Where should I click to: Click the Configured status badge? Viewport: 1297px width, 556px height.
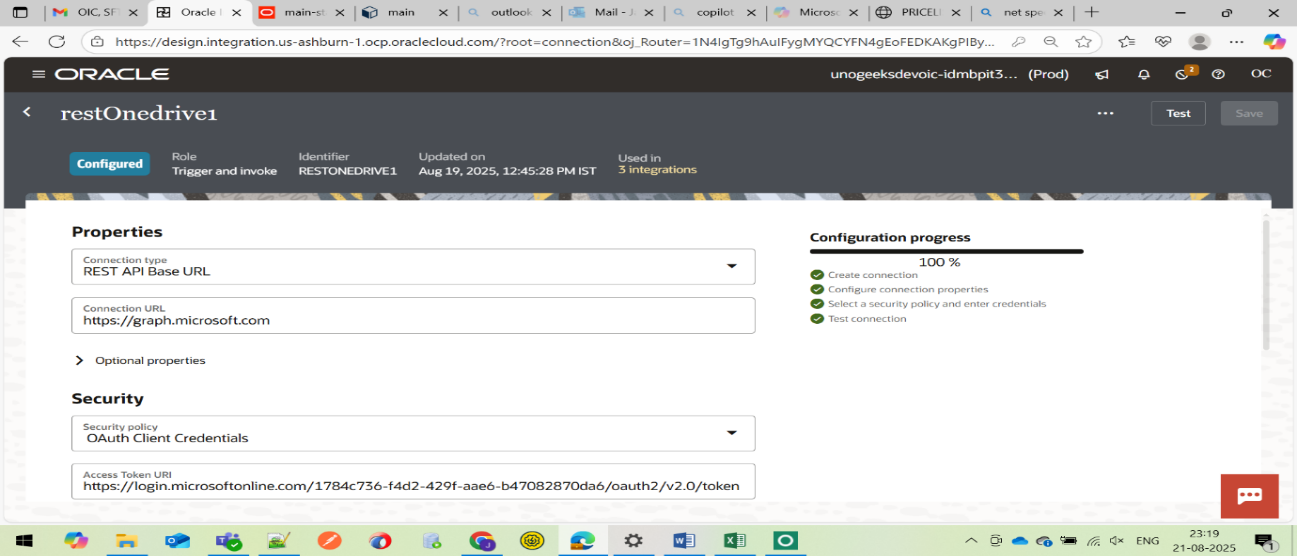pos(110,164)
